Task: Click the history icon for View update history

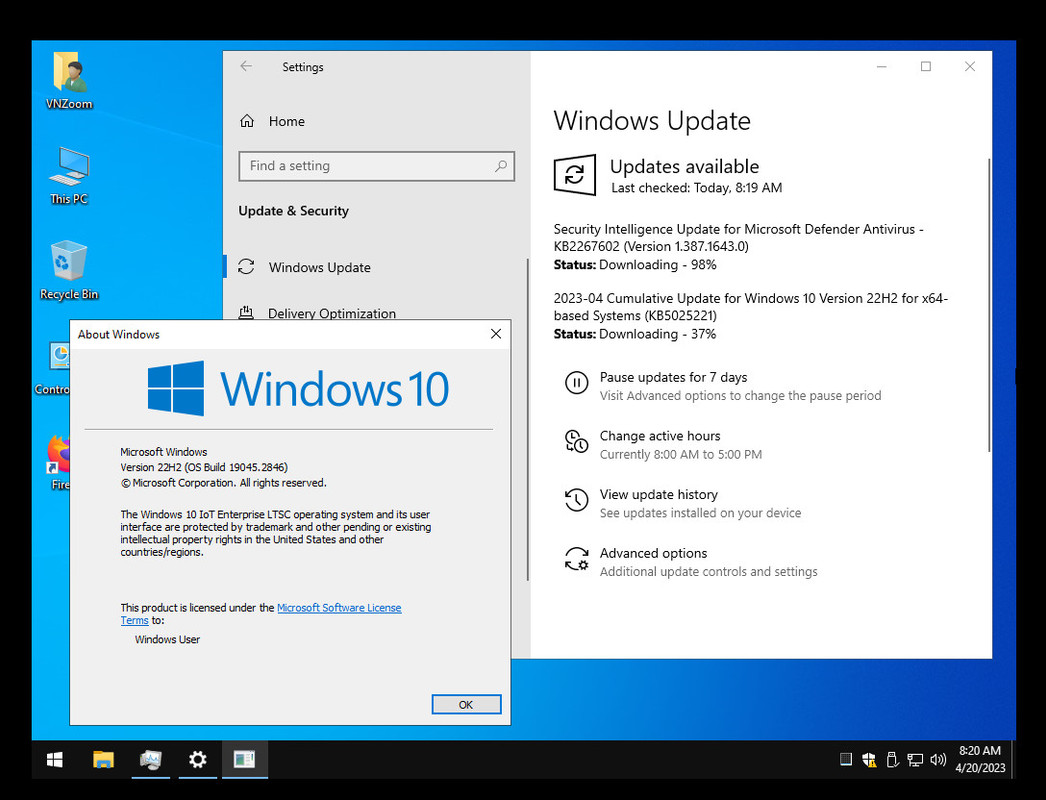Action: 576,500
